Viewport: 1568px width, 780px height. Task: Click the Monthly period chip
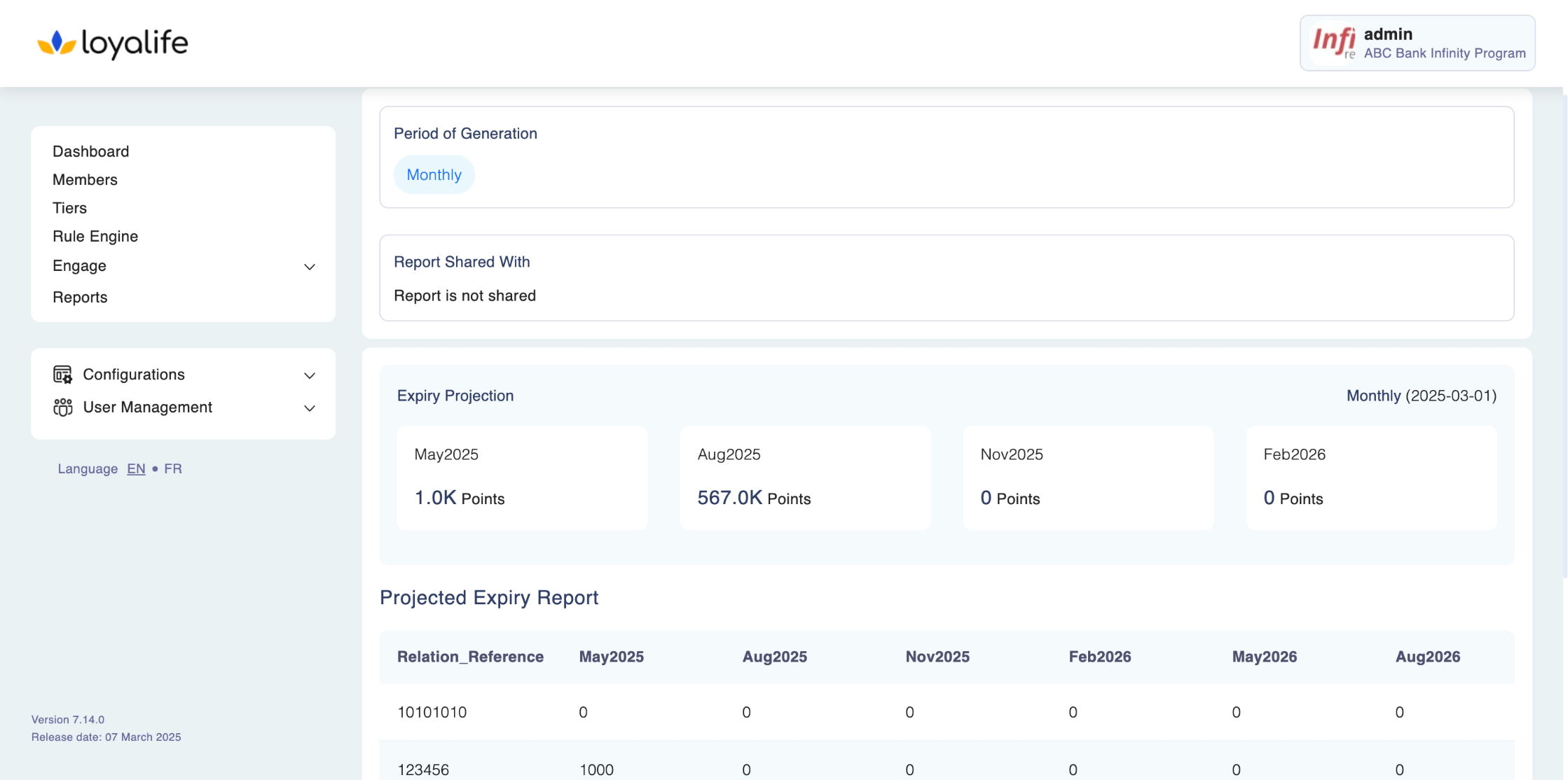(434, 175)
